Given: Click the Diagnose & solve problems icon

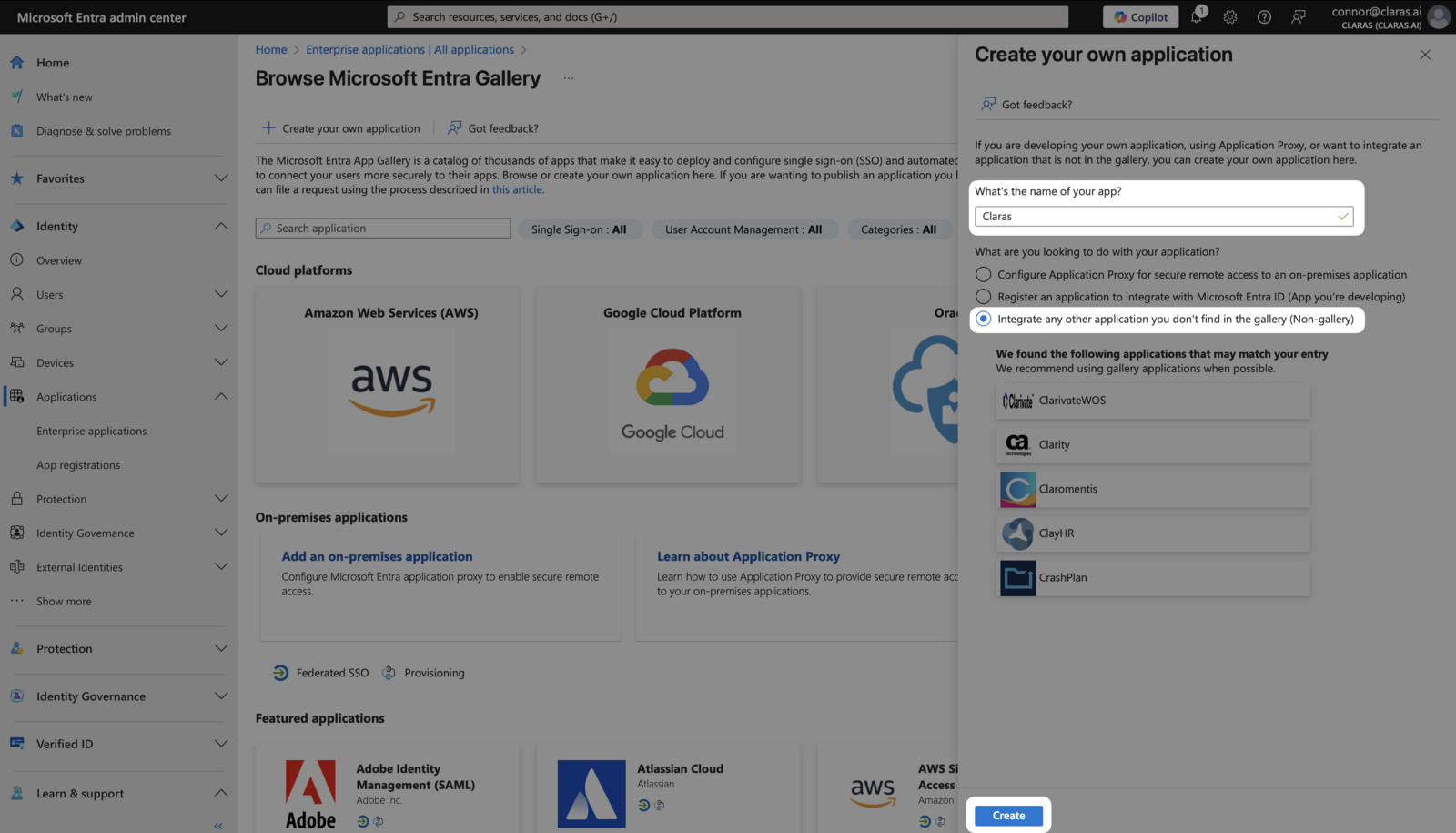Looking at the screenshot, I should pos(16,130).
